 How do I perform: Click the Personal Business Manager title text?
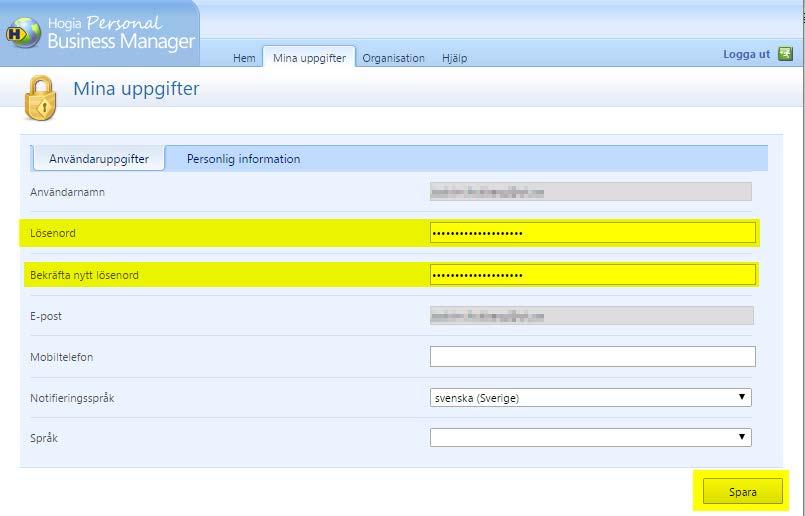121,32
